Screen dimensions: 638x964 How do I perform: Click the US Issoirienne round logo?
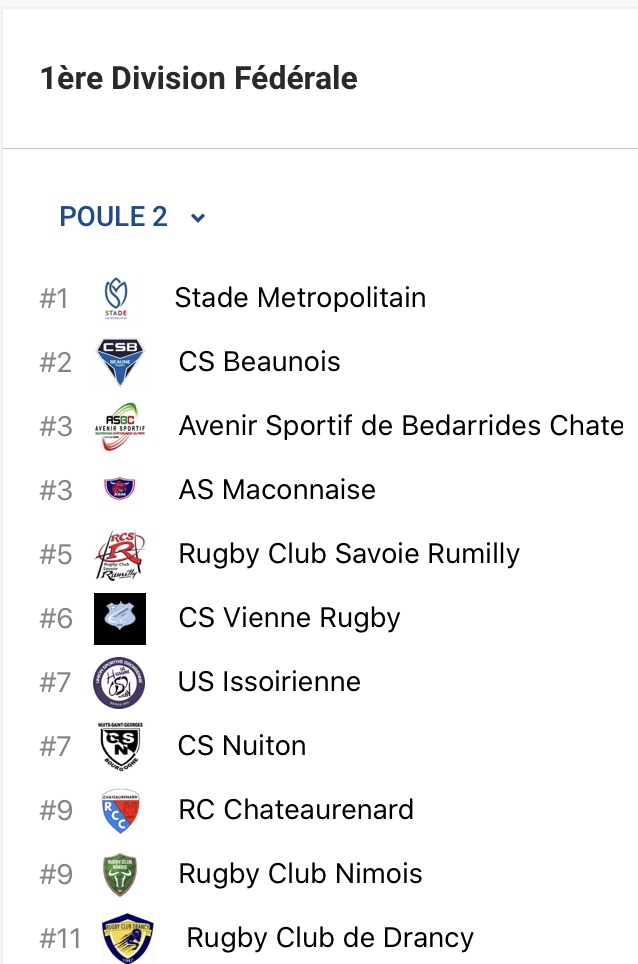click(x=119, y=682)
